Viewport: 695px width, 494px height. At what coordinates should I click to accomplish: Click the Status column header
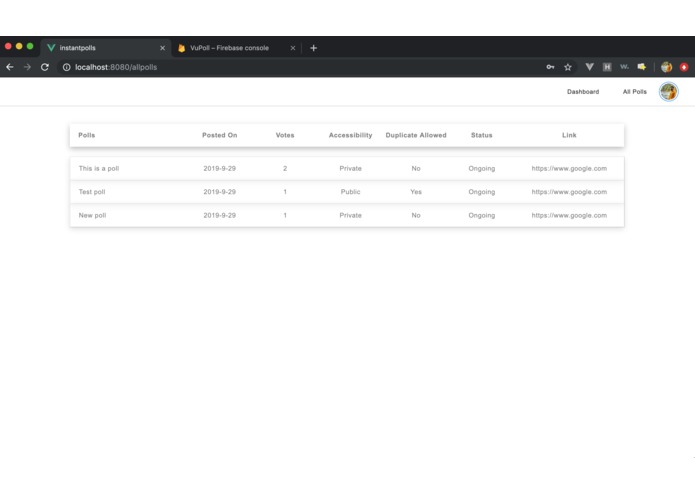[x=482, y=135]
